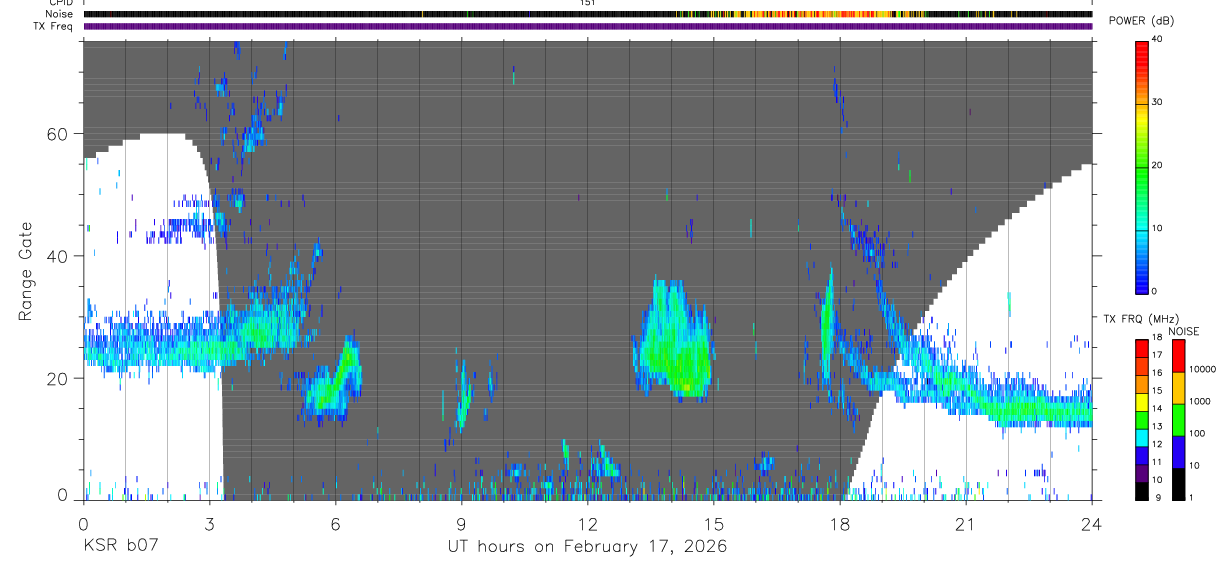Click the 10000 tick of NOISE legend
Screen dimensions: 1228x567
pos(1202,369)
